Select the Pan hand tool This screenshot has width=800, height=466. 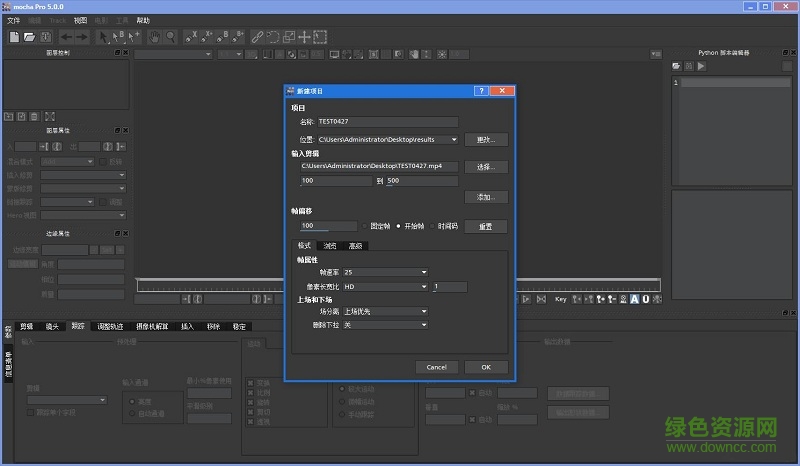tap(155, 37)
